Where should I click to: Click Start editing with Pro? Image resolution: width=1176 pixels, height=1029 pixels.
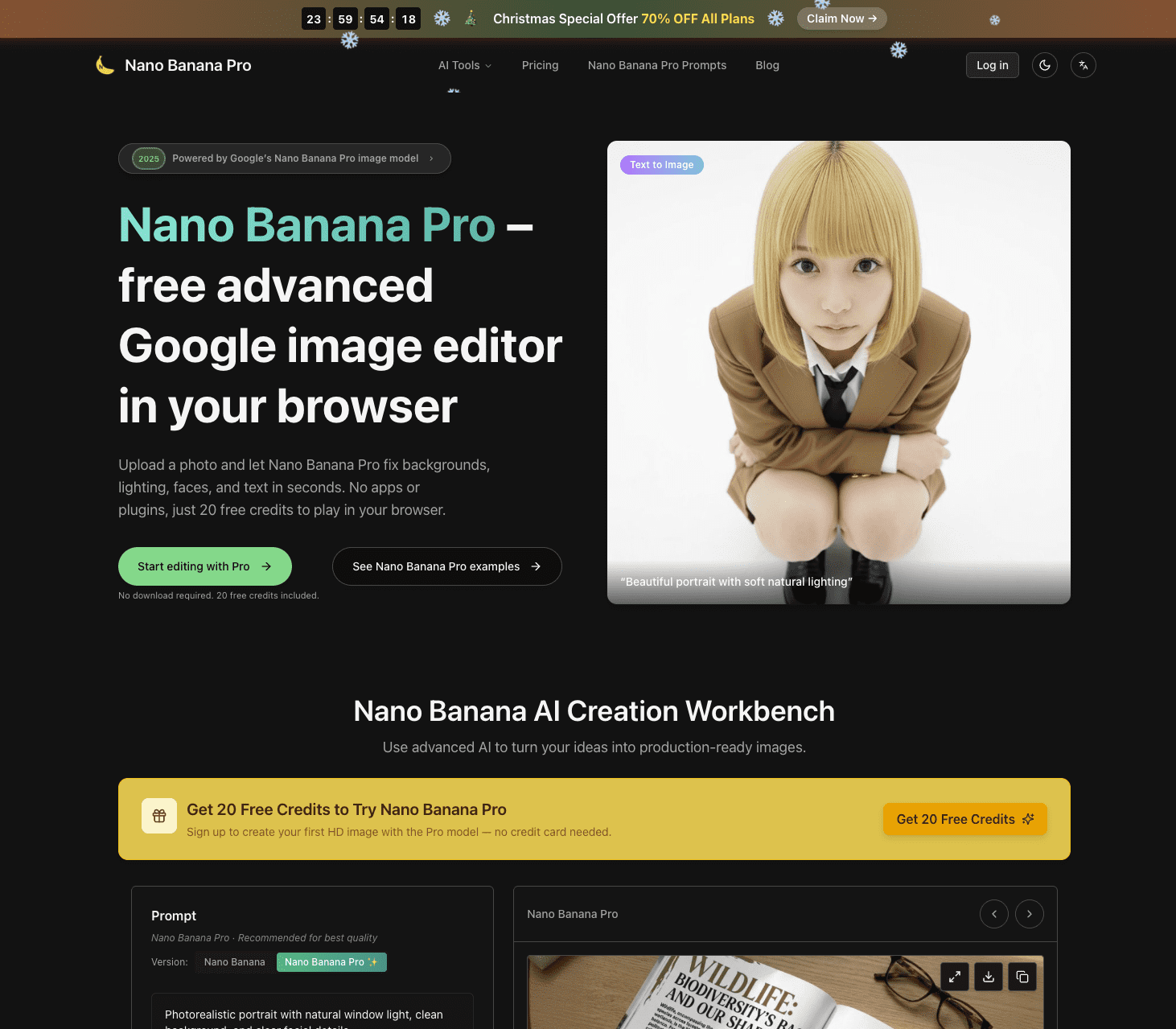(204, 566)
